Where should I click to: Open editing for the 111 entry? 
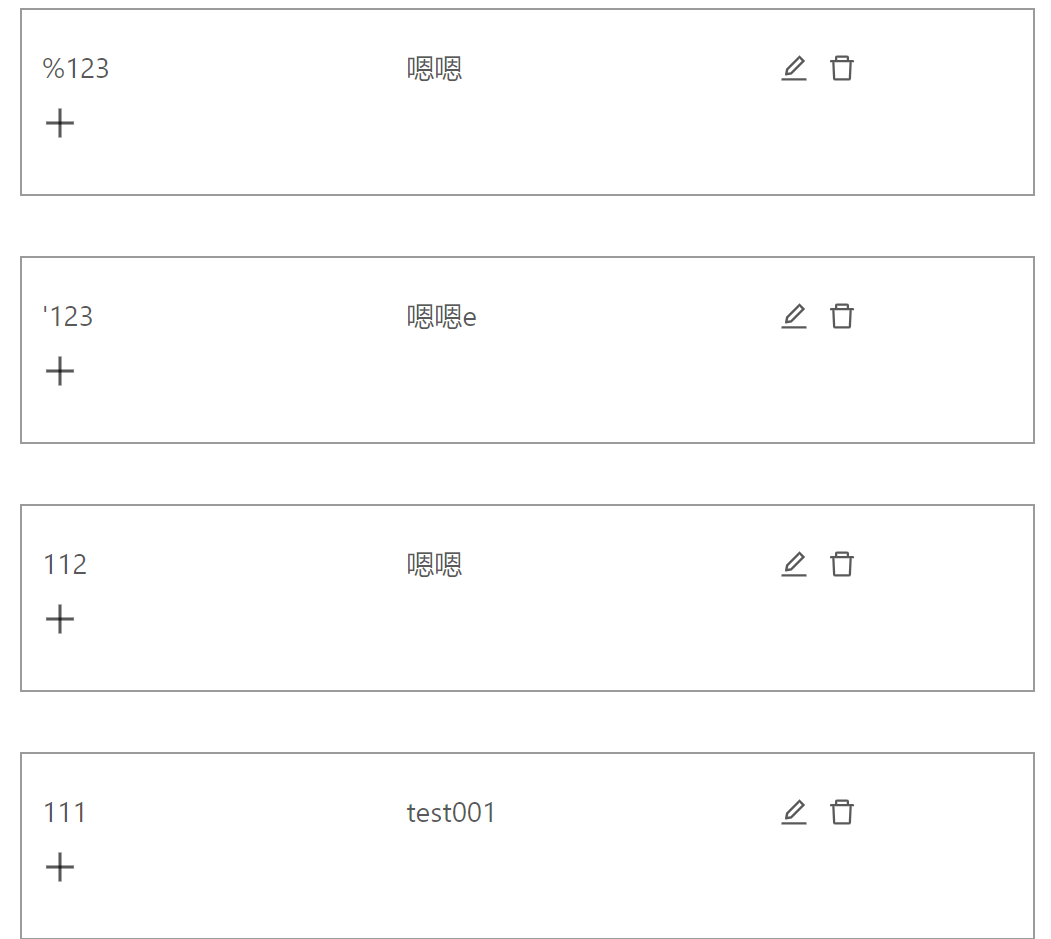coord(794,812)
